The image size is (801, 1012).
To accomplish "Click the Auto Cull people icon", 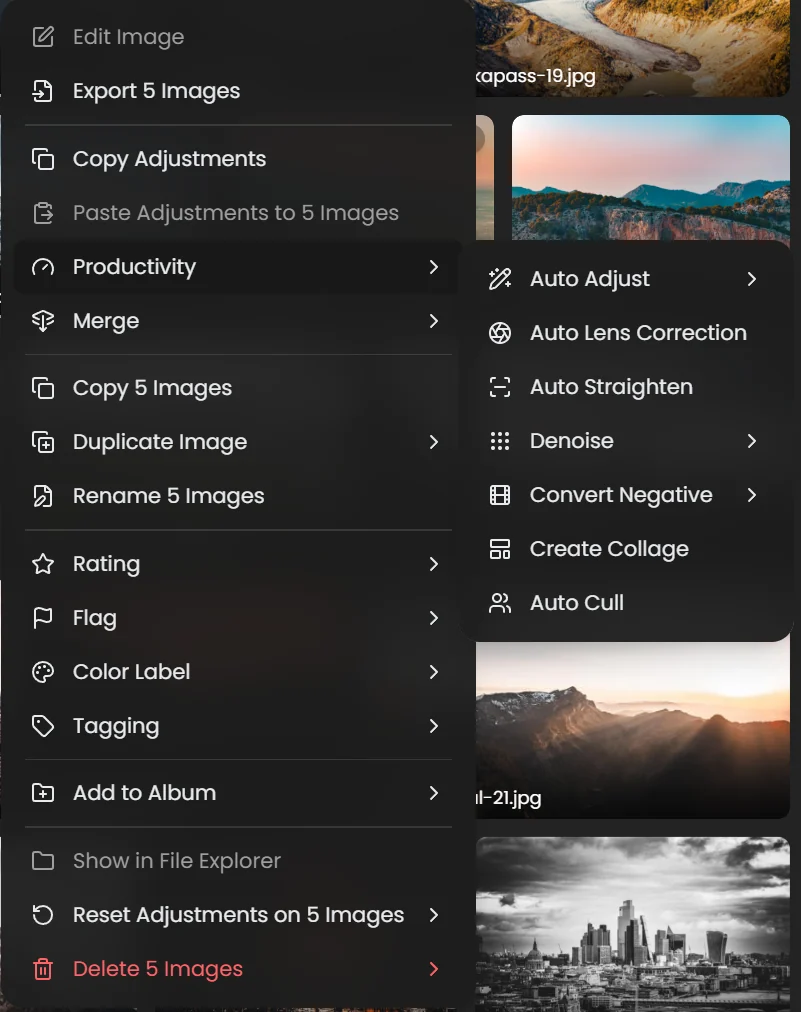I will [x=500, y=603].
